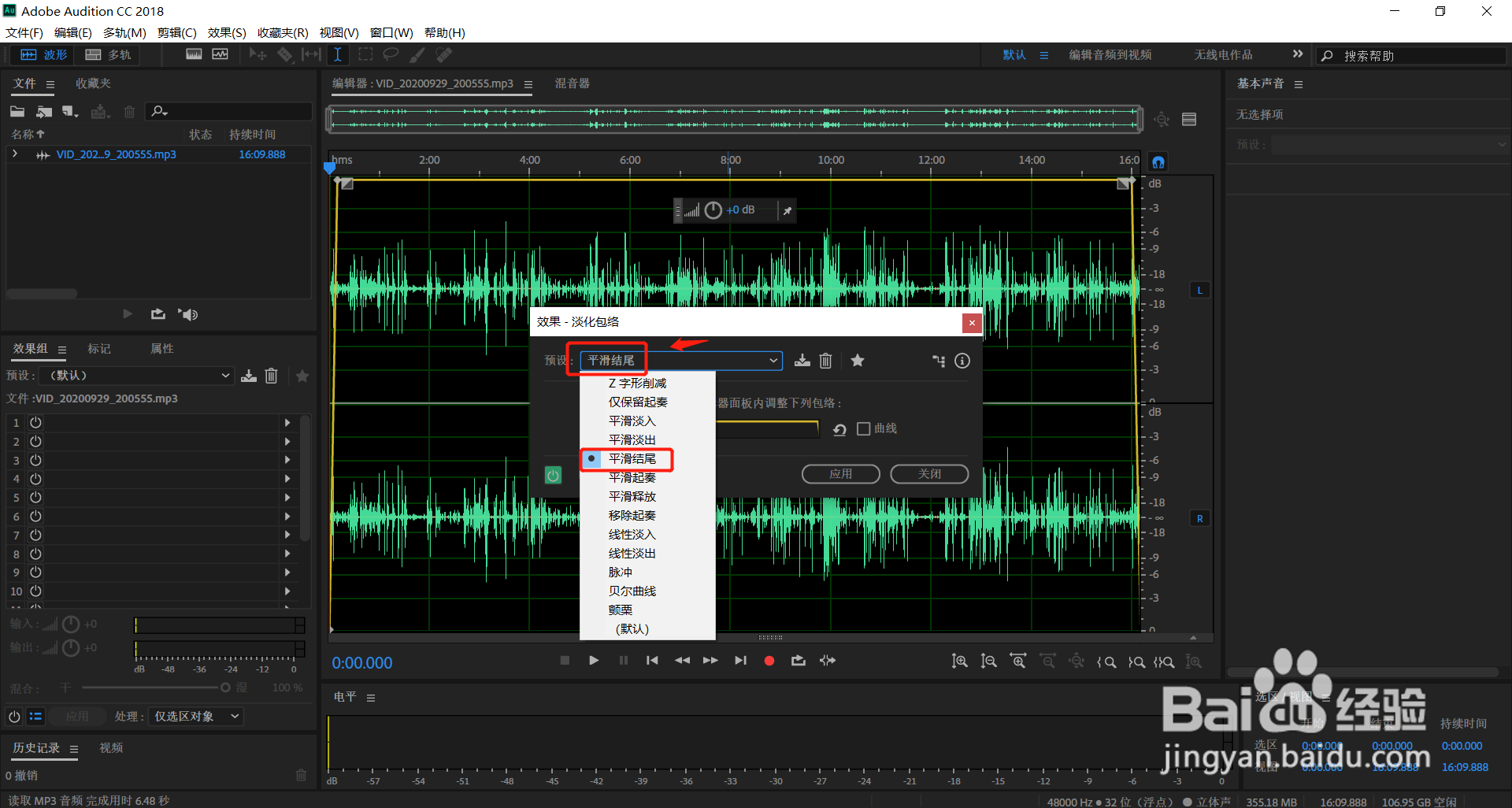Toggle power for effect slot 5
The image size is (1512, 808).
(35, 498)
